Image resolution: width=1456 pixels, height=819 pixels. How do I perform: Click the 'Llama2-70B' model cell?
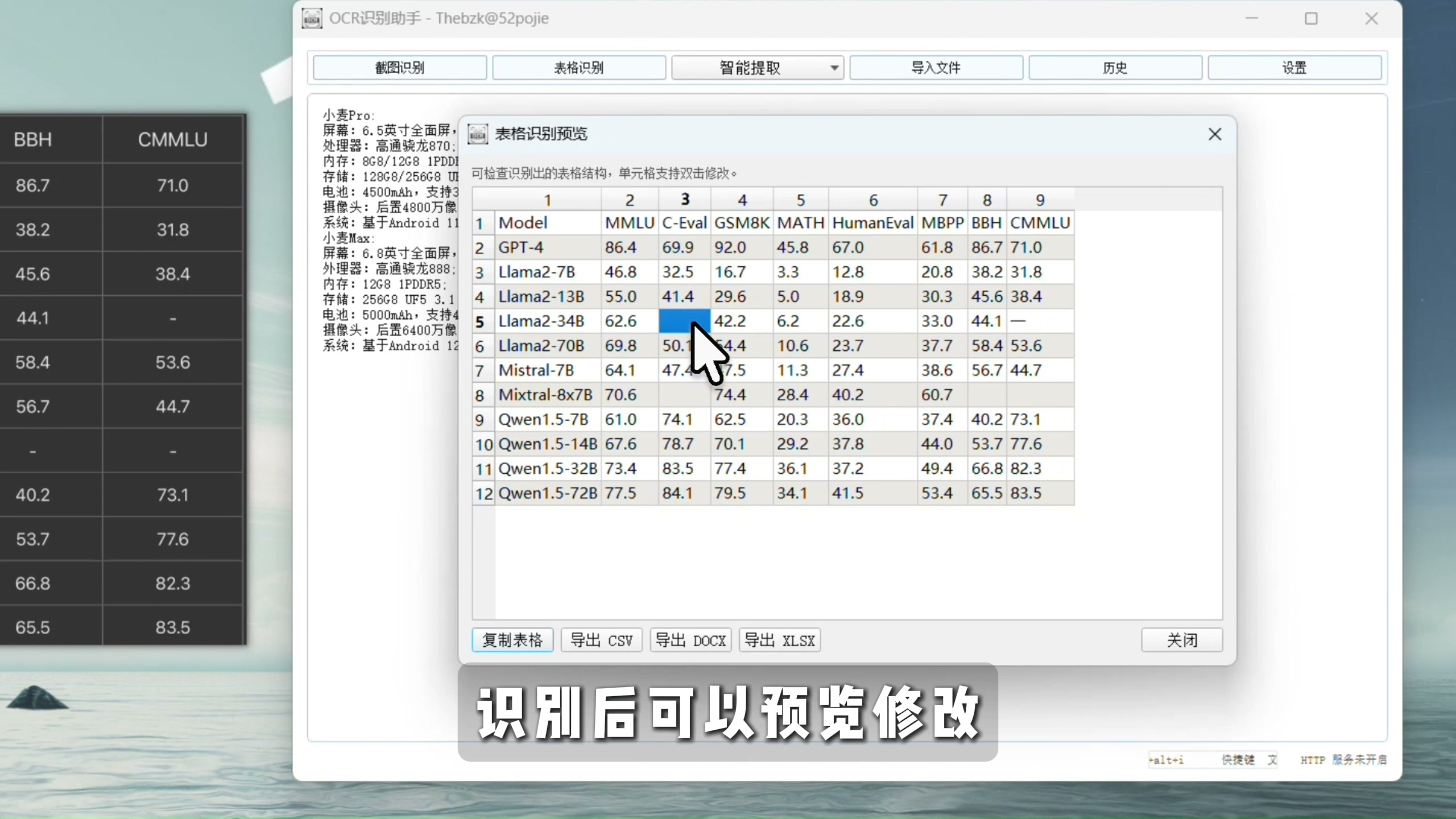(x=548, y=346)
